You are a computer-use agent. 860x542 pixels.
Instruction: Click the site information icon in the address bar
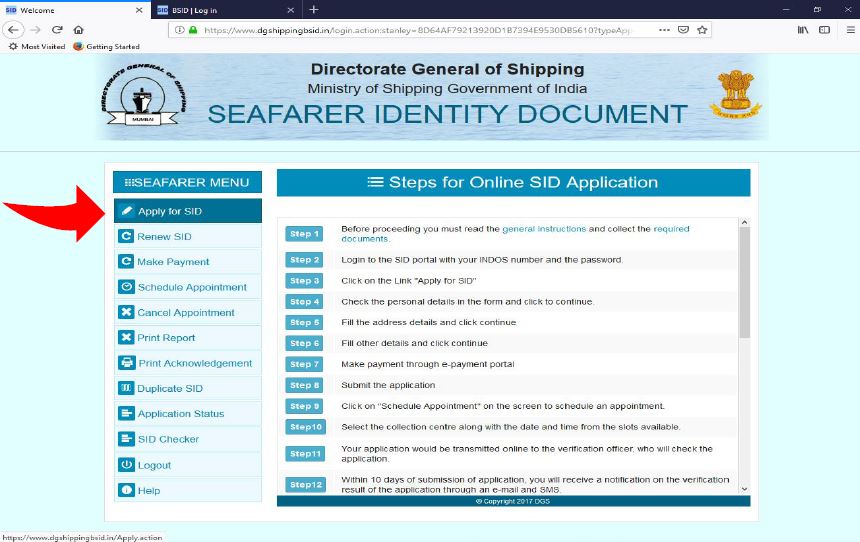[x=179, y=30]
